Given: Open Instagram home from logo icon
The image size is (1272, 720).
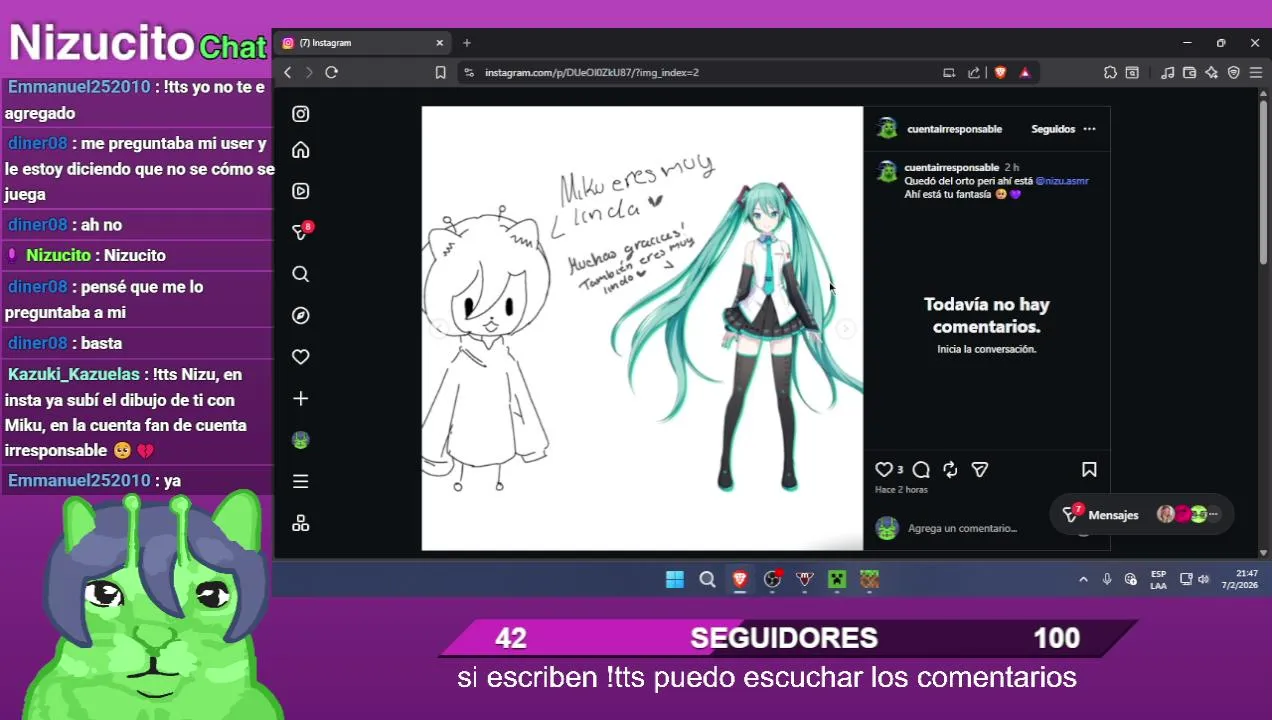Looking at the screenshot, I should [300, 114].
